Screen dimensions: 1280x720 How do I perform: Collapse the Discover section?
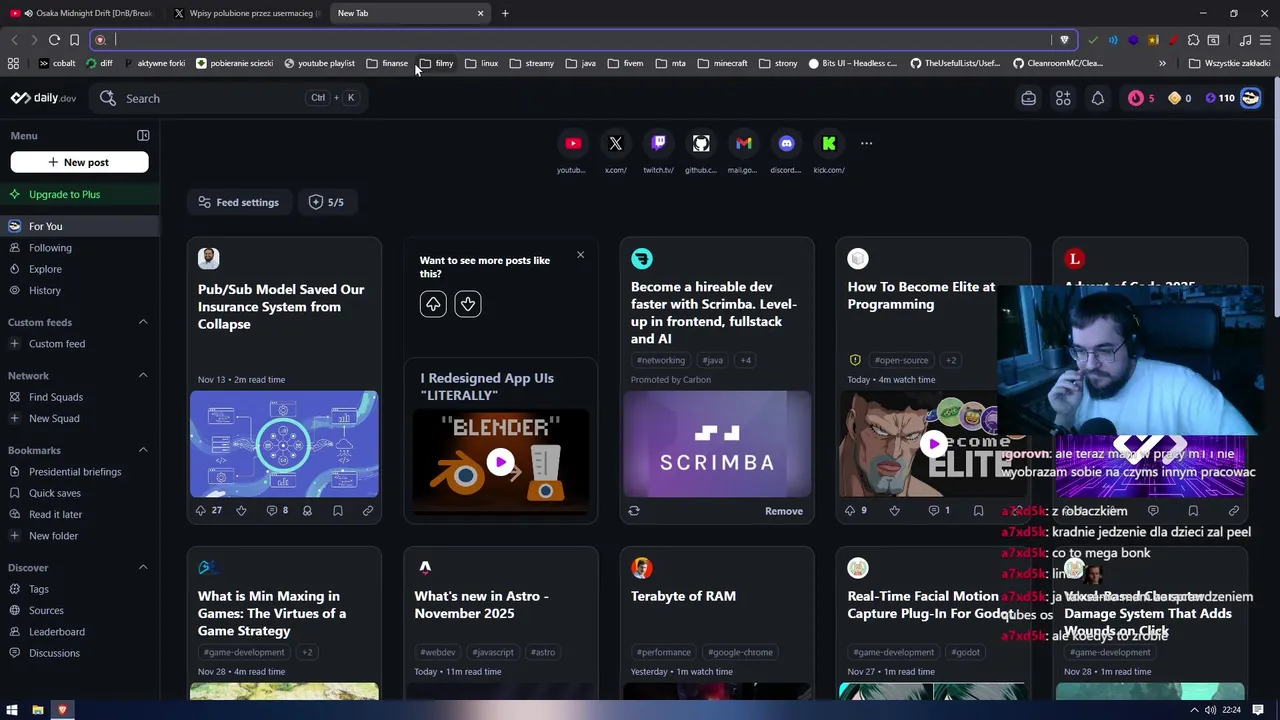[143, 567]
